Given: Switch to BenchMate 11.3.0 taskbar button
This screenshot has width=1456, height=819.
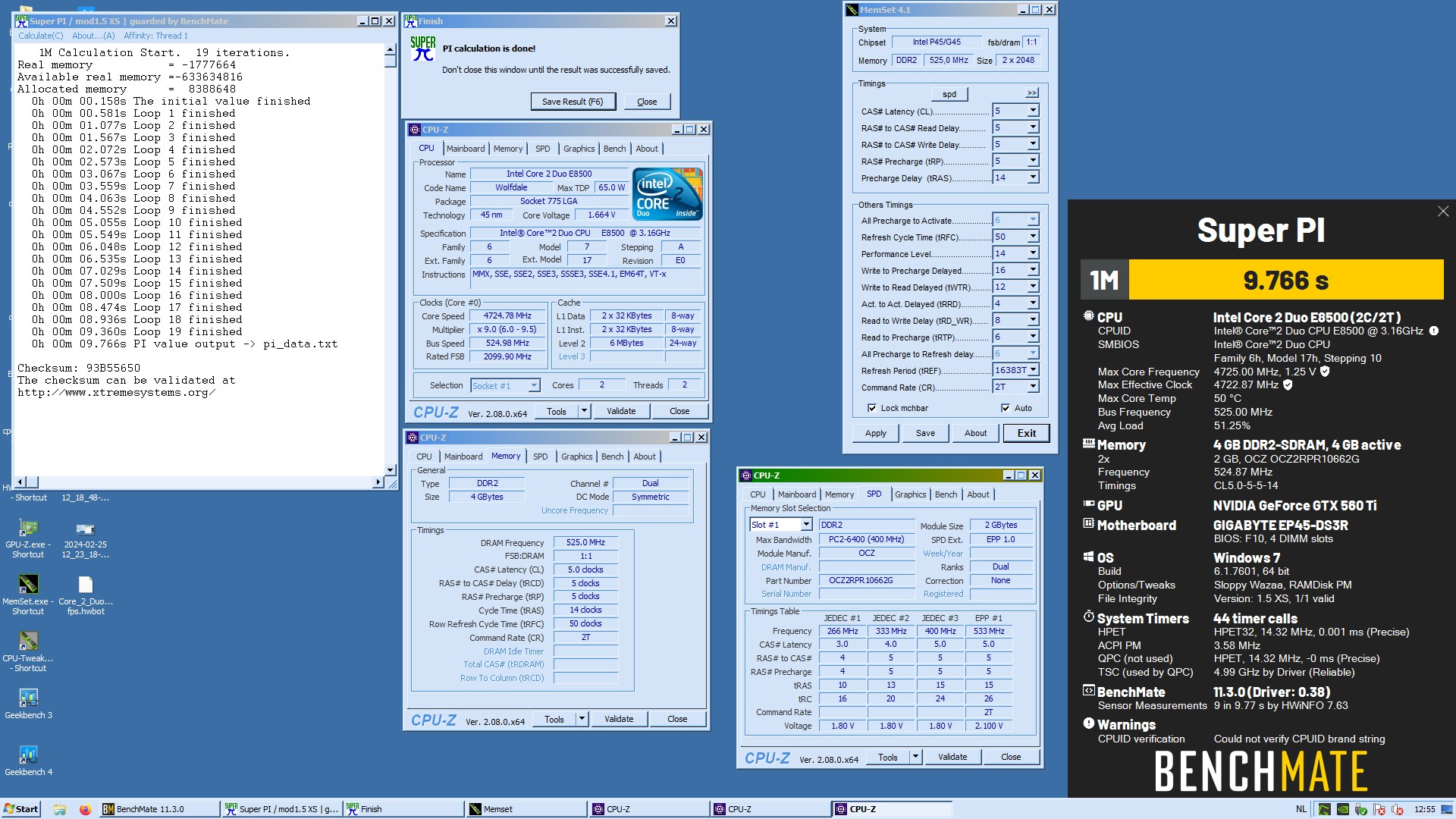Looking at the screenshot, I should coord(159,809).
